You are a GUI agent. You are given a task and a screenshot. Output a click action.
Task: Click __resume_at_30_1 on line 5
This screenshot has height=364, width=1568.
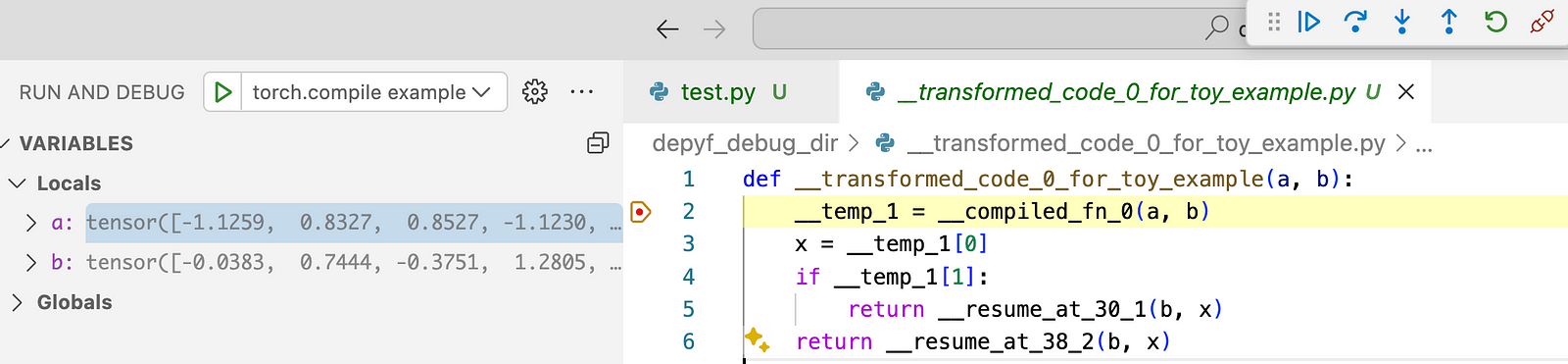coord(1042,309)
